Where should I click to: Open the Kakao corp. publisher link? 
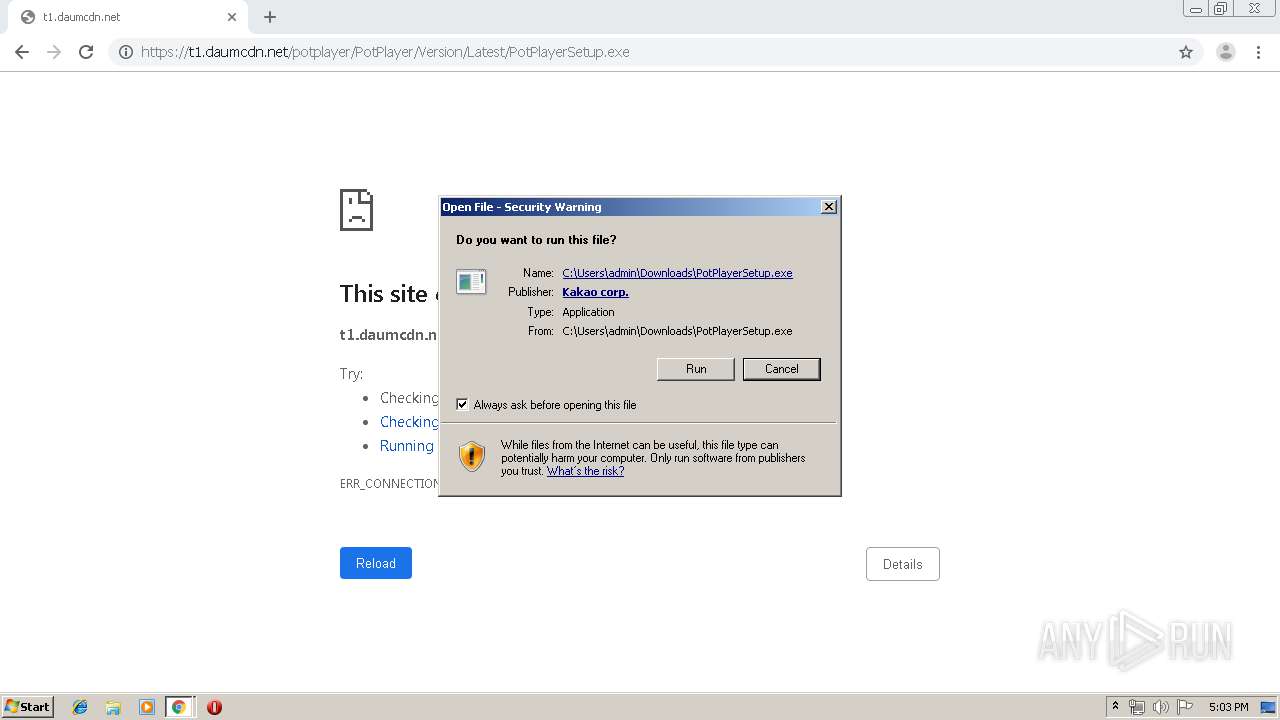pos(595,292)
